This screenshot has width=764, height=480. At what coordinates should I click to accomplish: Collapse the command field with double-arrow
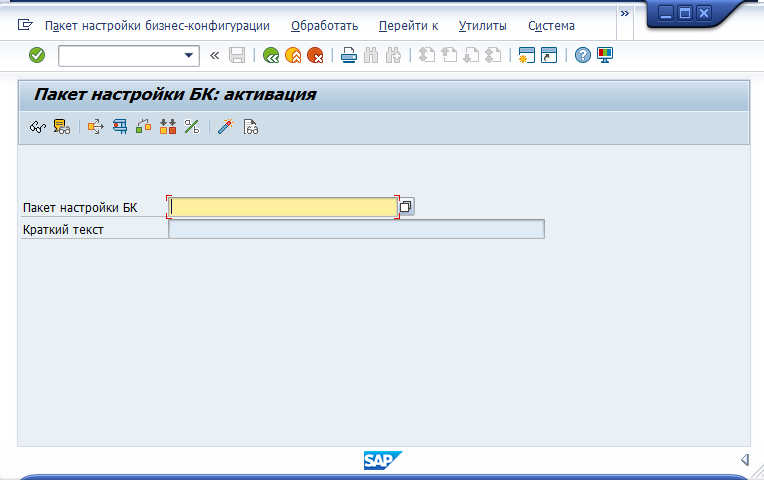pos(214,56)
